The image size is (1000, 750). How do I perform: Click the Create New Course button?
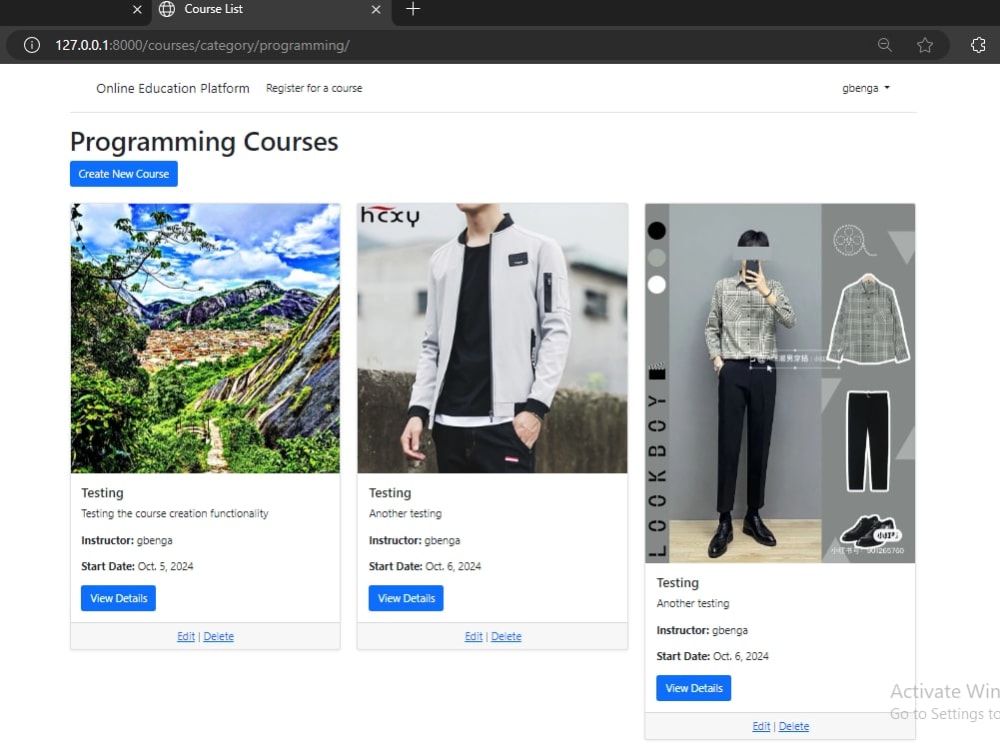[x=124, y=174]
